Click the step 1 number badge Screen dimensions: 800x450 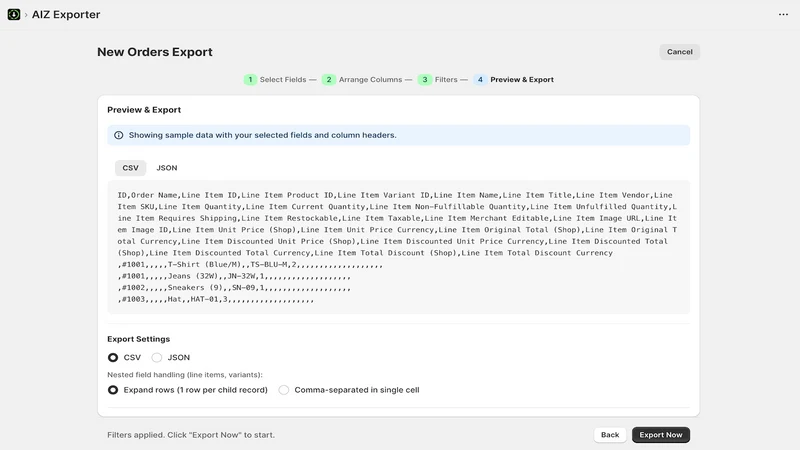250,80
